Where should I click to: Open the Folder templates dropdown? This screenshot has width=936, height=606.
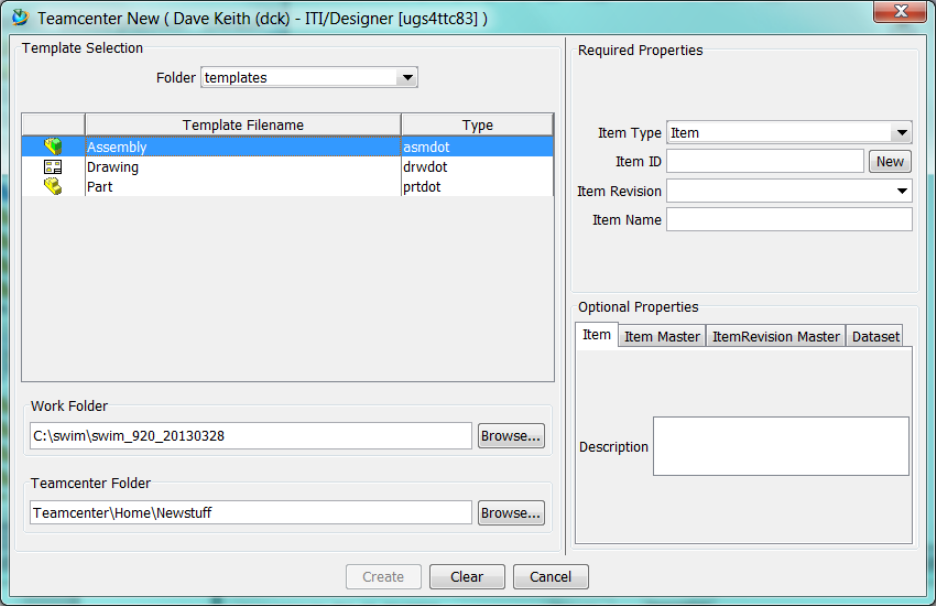pyautogui.click(x=407, y=78)
